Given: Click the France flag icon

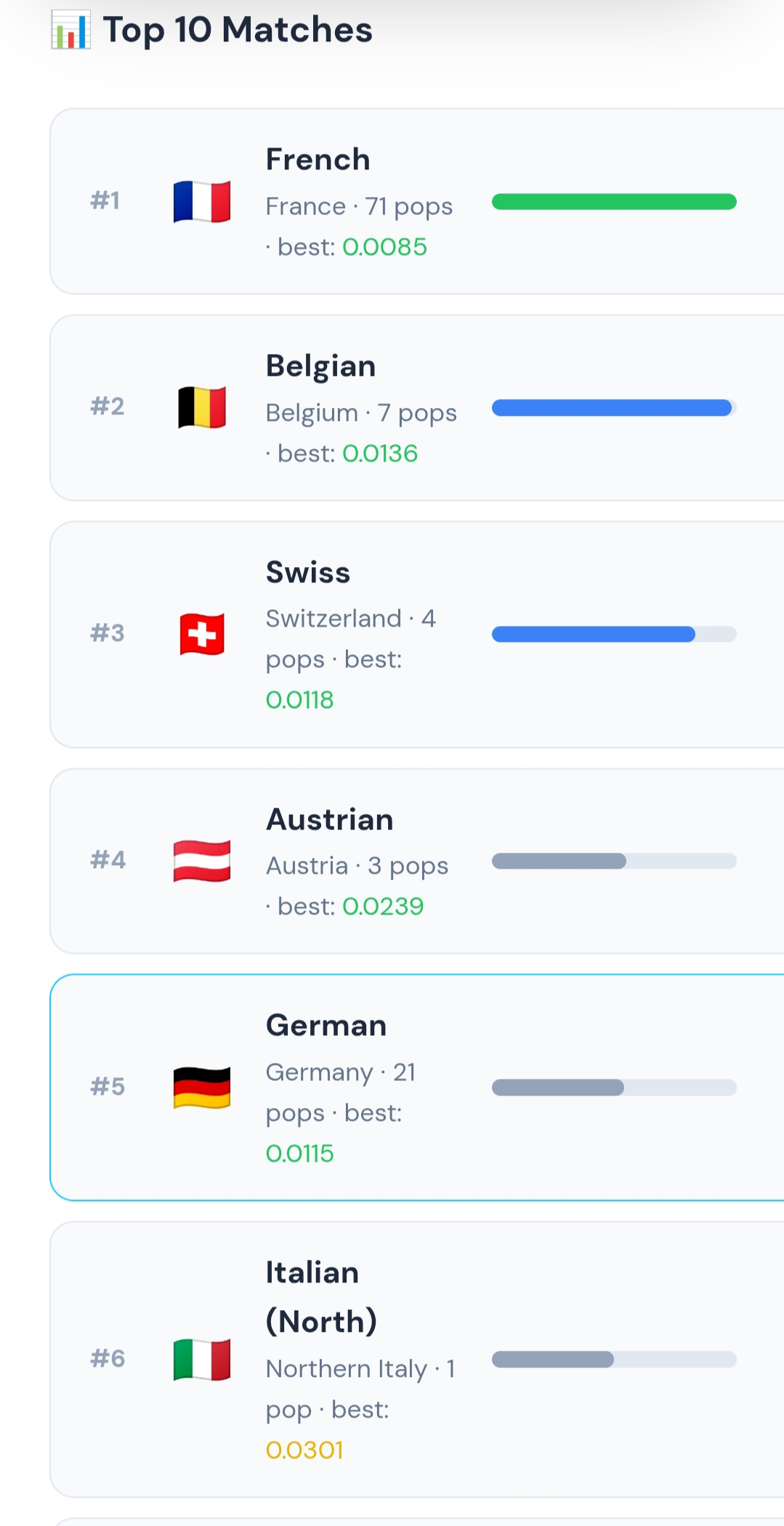Looking at the screenshot, I should coord(202,201).
